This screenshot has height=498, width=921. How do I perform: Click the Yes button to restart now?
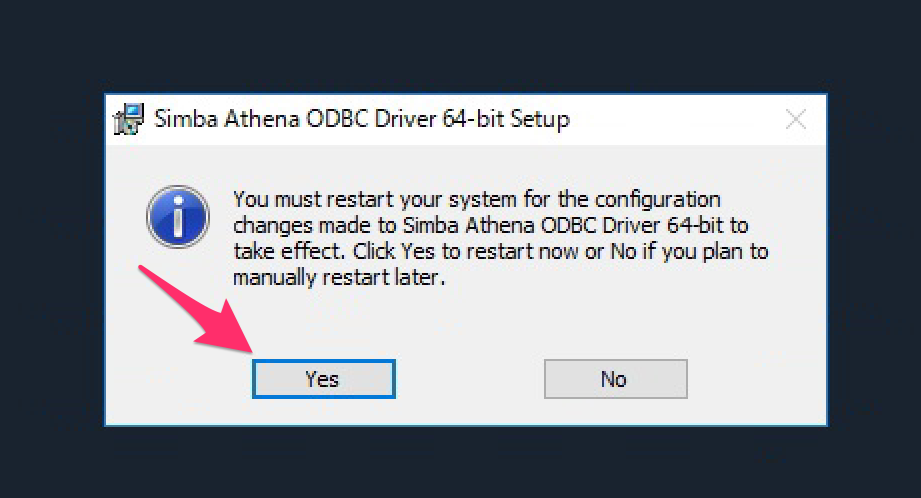323,379
